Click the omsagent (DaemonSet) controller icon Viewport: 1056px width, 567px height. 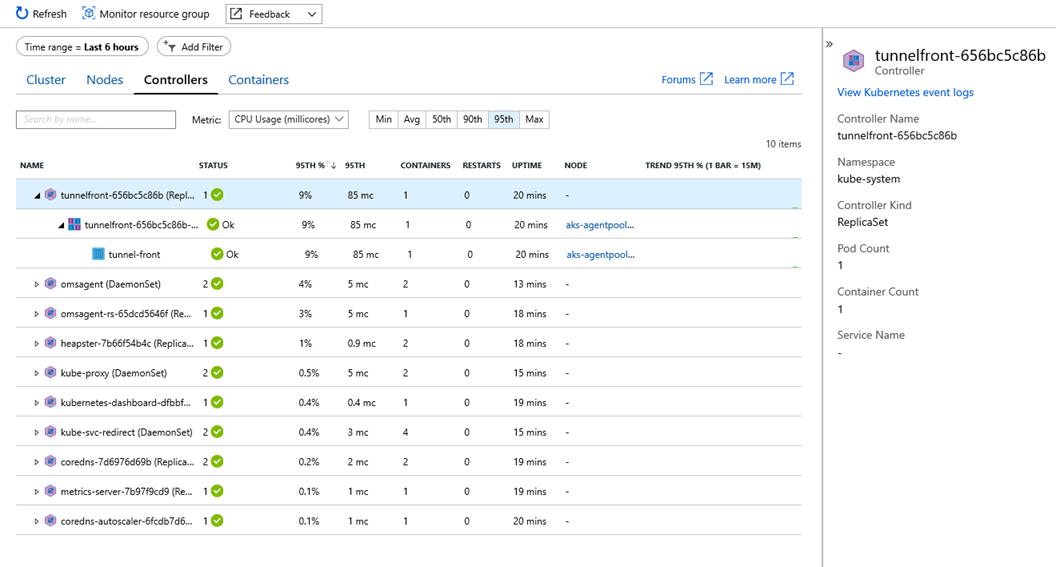pos(51,284)
